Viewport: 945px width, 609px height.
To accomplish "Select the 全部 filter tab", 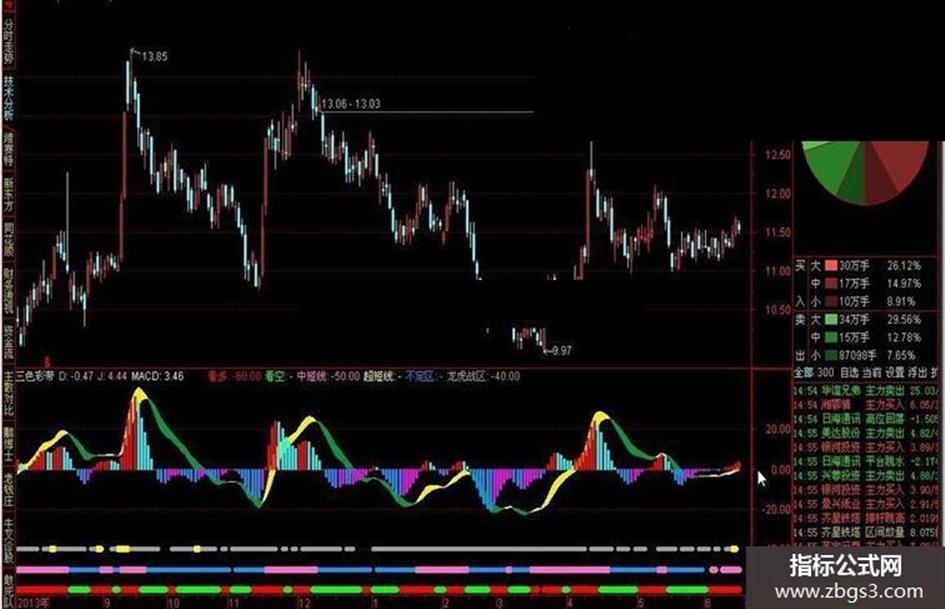I will 803,373.
